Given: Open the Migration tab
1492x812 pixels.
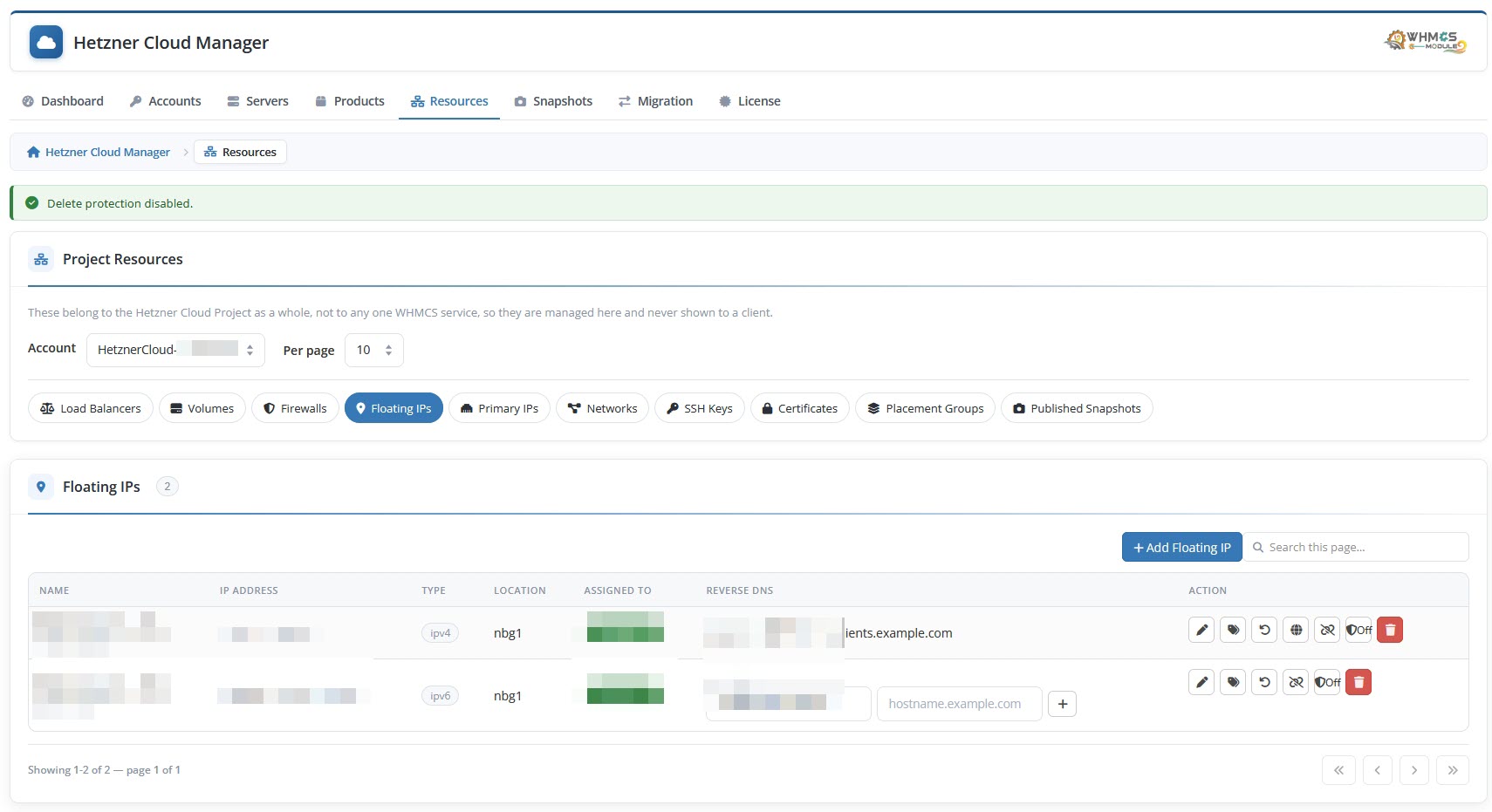Looking at the screenshot, I should 655,101.
